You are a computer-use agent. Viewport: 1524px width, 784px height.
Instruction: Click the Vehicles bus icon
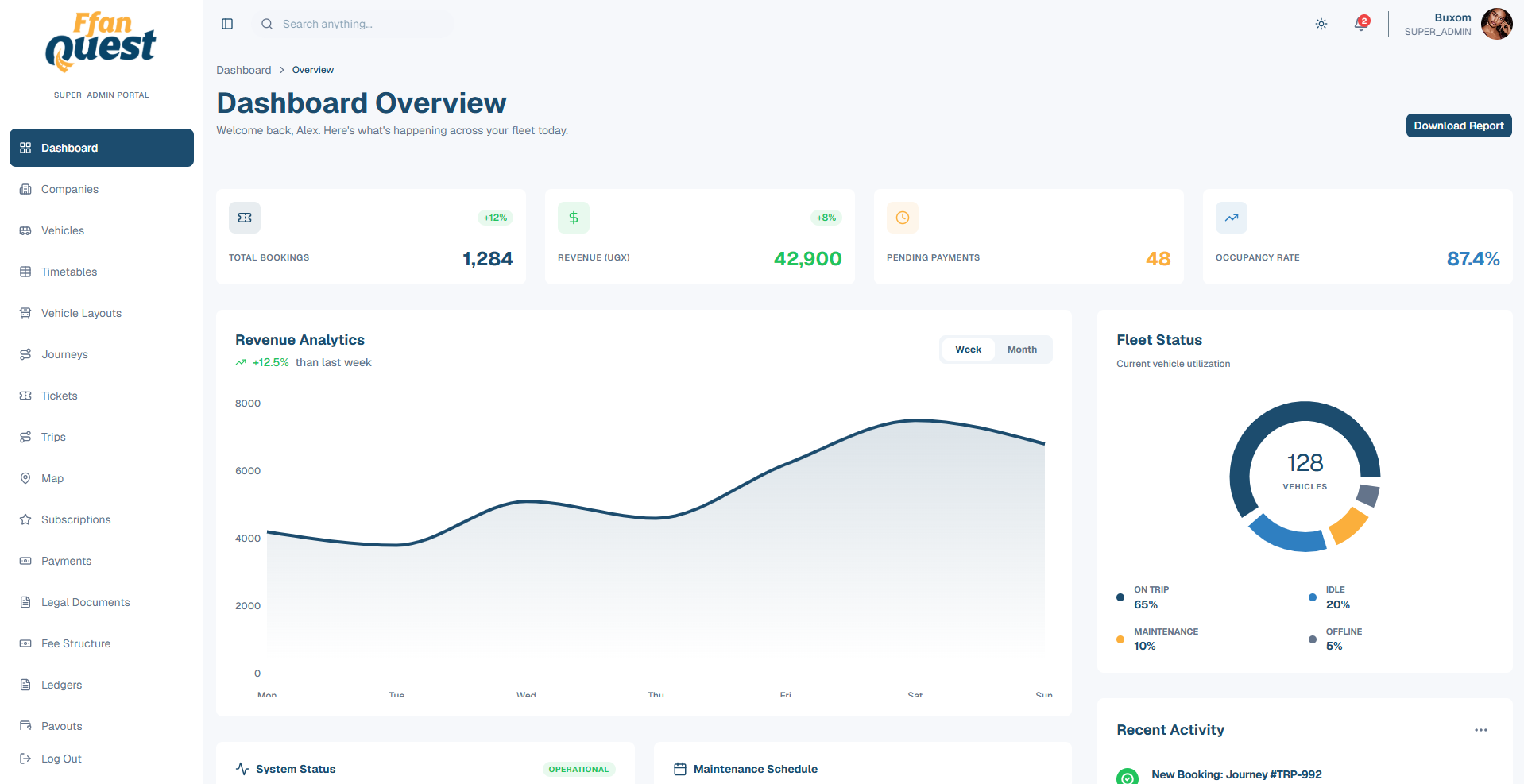pyautogui.click(x=25, y=230)
